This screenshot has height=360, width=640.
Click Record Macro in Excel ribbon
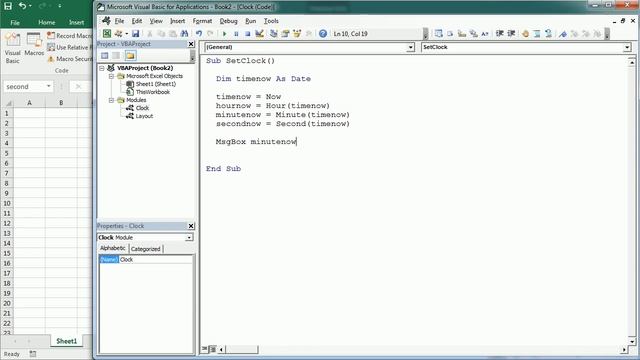(x=70, y=36)
